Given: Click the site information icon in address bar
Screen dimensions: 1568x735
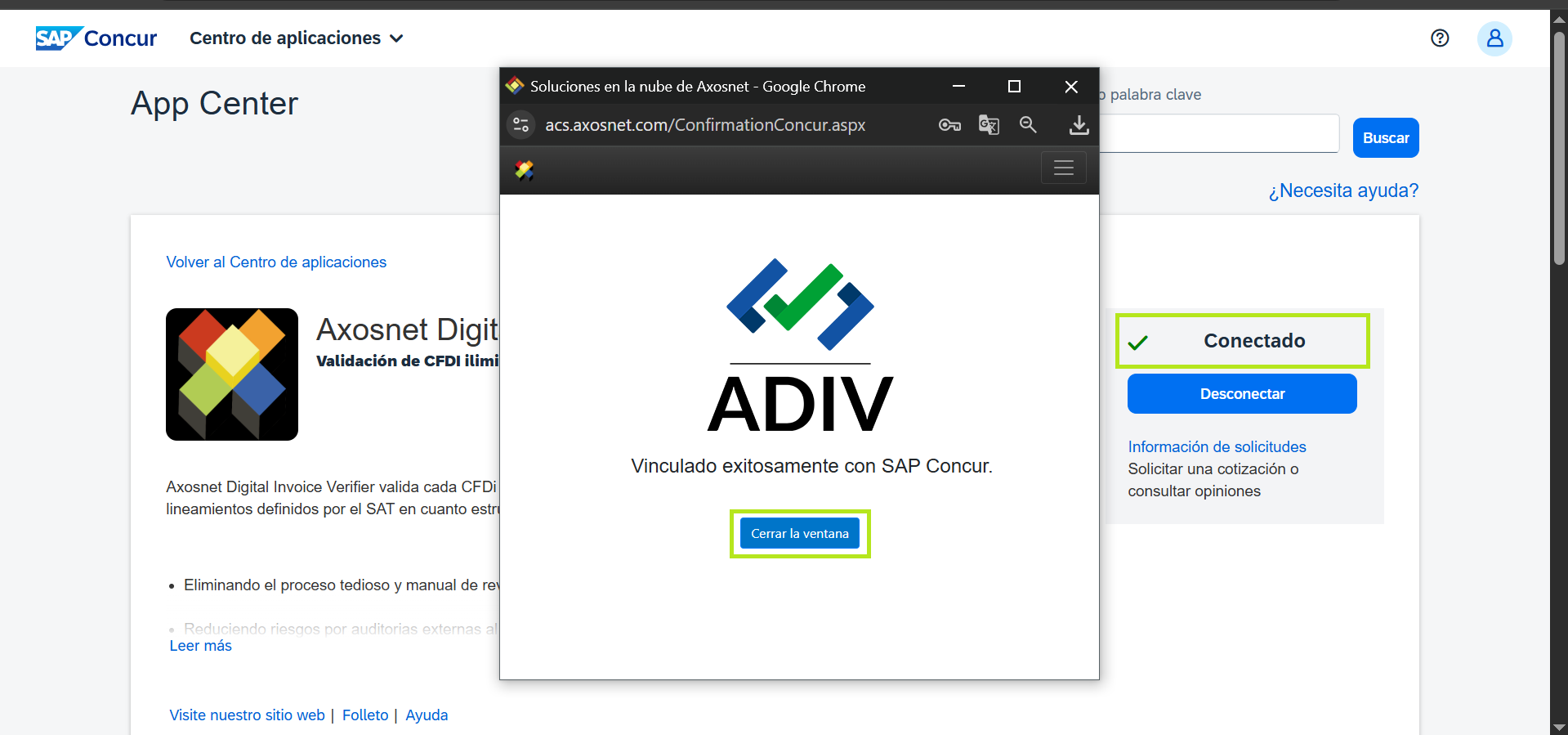Looking at the screenshot, I should point(520,125).
